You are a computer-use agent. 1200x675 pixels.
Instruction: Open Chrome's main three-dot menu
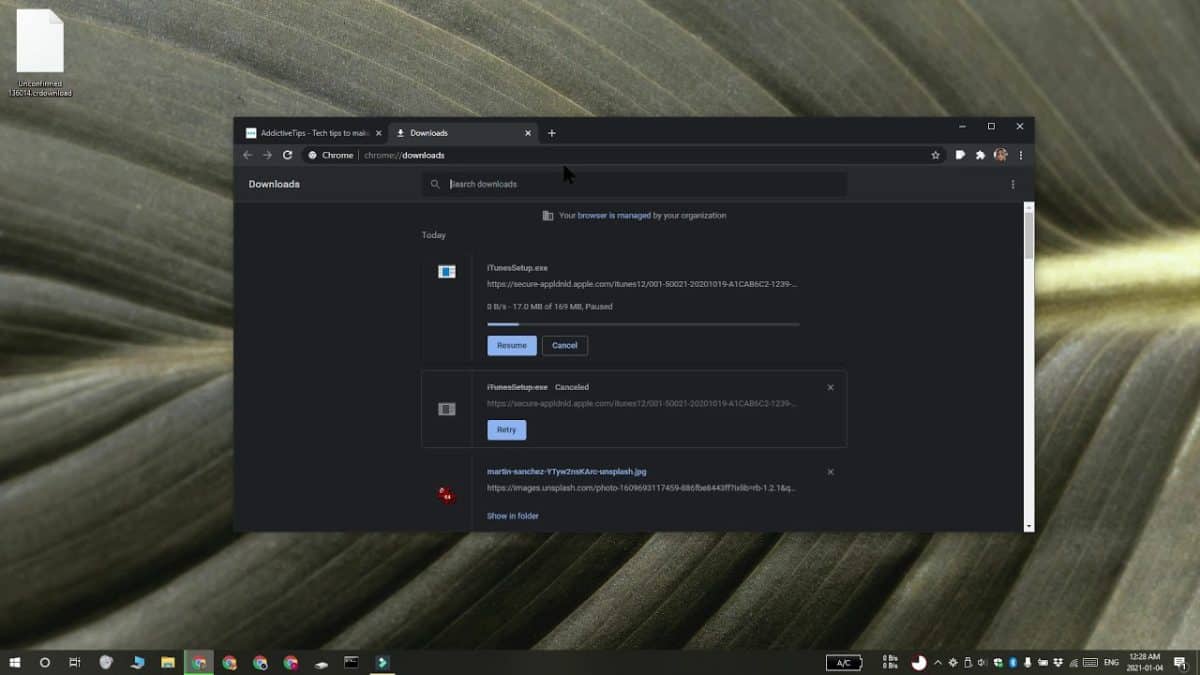[x=1021, y=155]
